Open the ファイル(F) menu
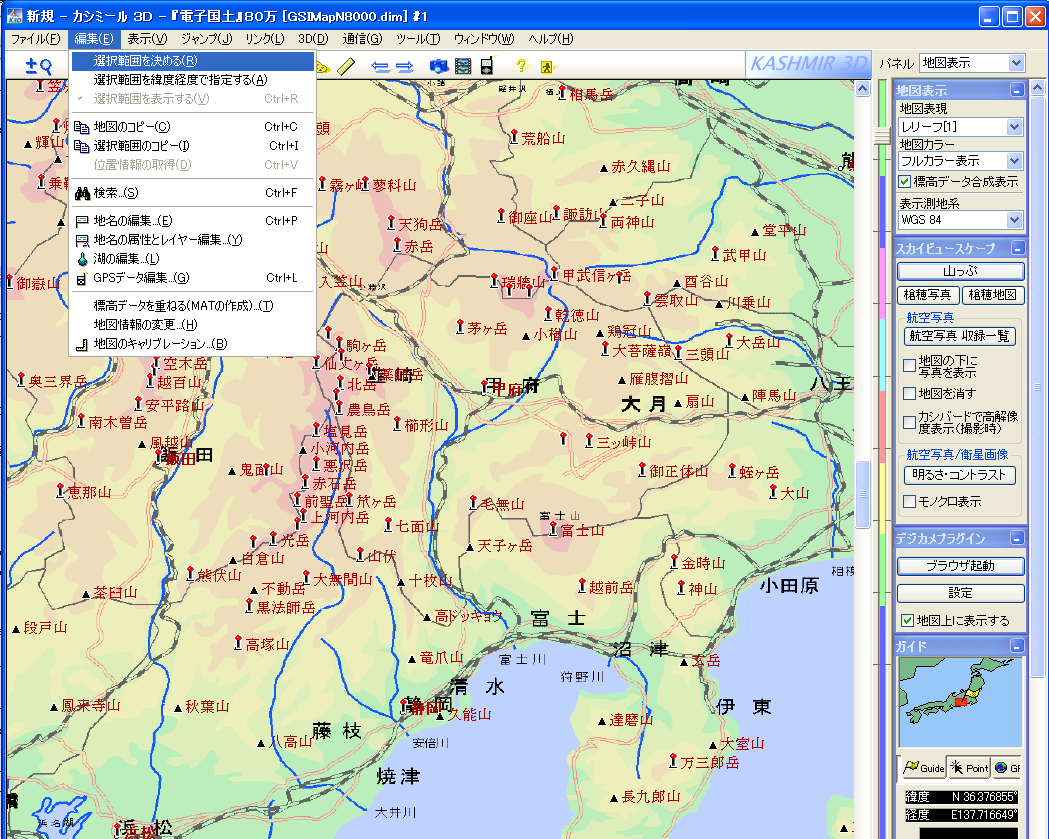Screen dimensions: 1049x839 coord(35,39)
